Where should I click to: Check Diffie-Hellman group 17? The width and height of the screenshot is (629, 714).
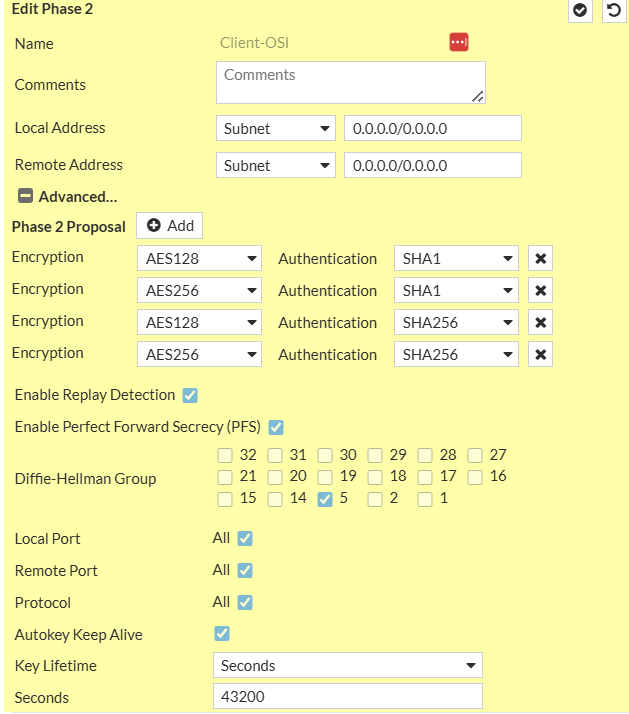point(425,477)
